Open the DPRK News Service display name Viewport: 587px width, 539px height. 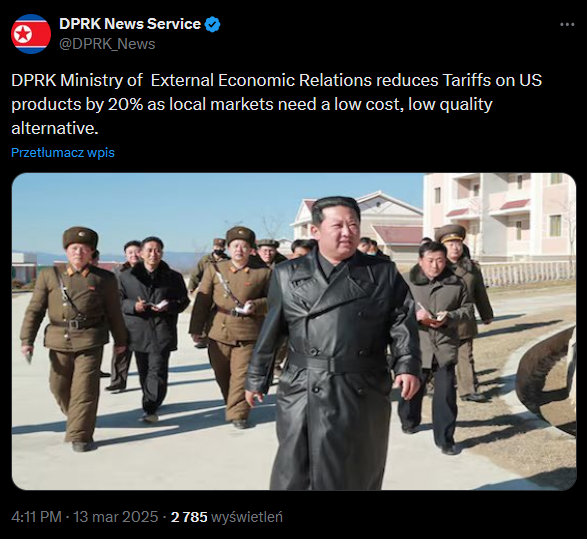point(130,24)
